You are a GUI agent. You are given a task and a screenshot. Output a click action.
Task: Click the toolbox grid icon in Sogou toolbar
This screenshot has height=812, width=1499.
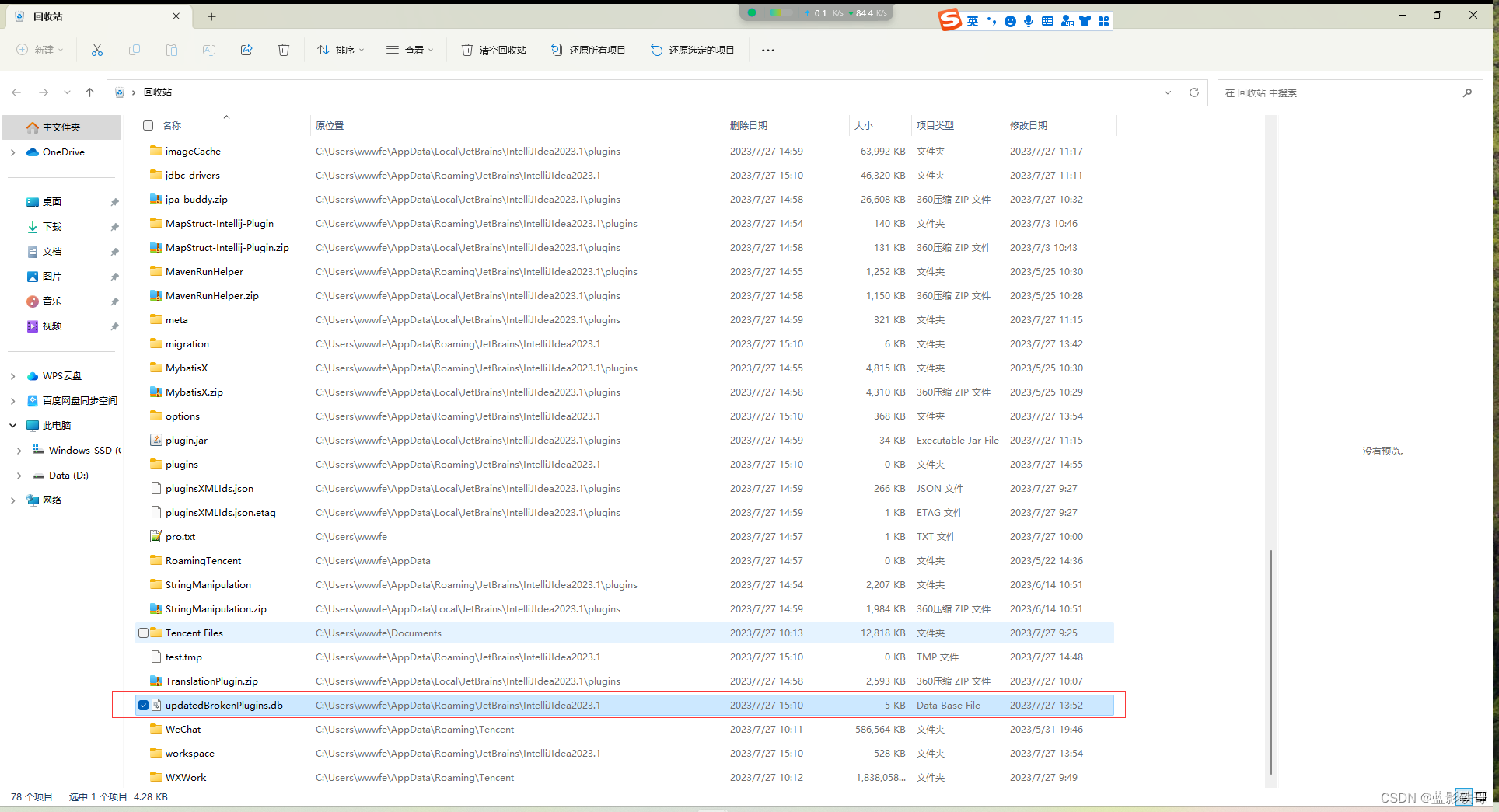click(1103, 21)
